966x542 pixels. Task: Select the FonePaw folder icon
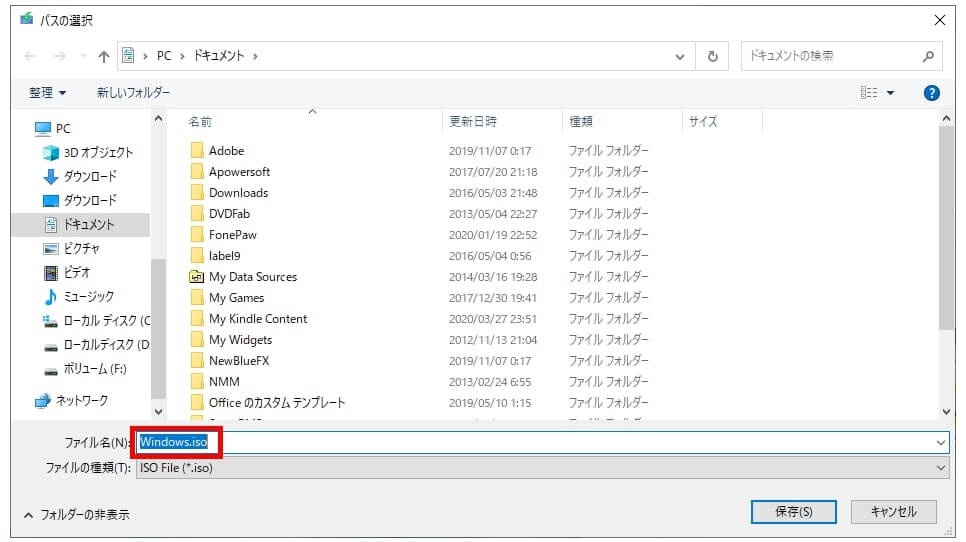pos(197,234)
